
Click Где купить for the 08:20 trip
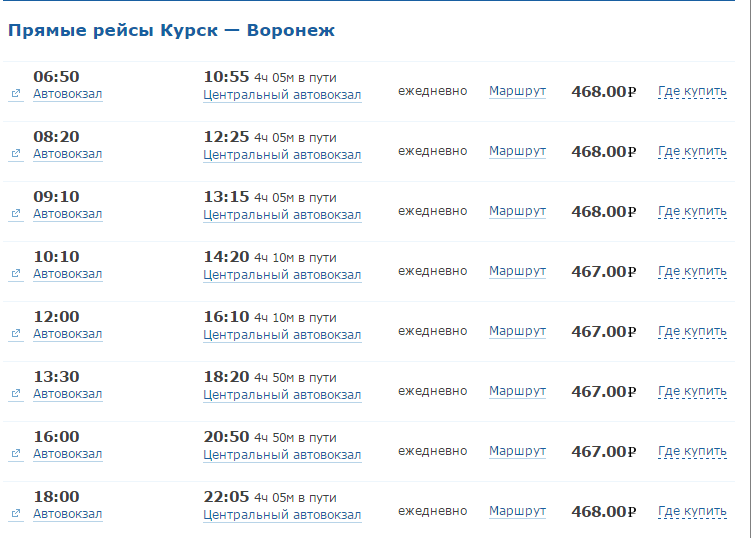pyautogui.click(x=692, y=151)
